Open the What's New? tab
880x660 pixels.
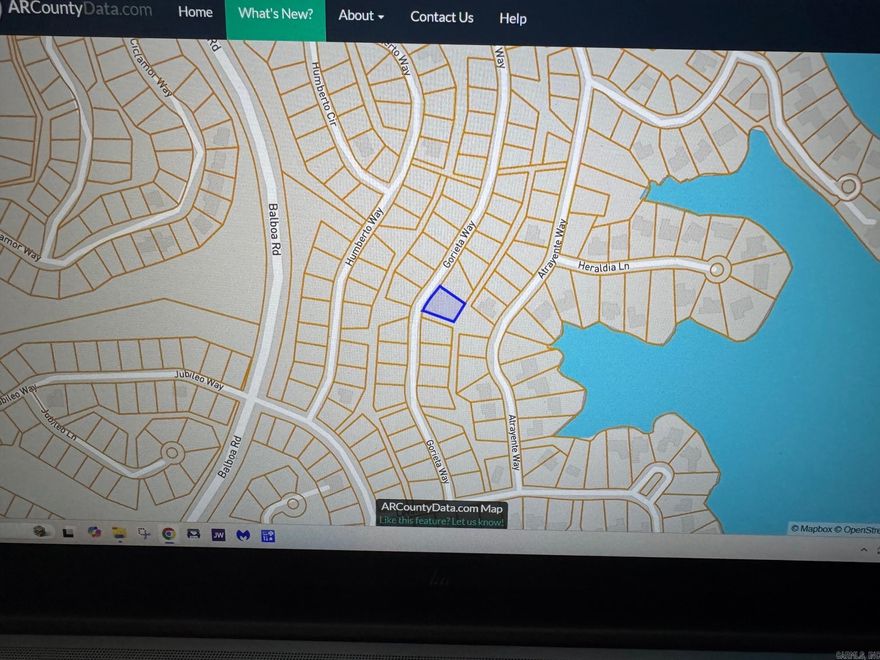(x=275, y=15)
